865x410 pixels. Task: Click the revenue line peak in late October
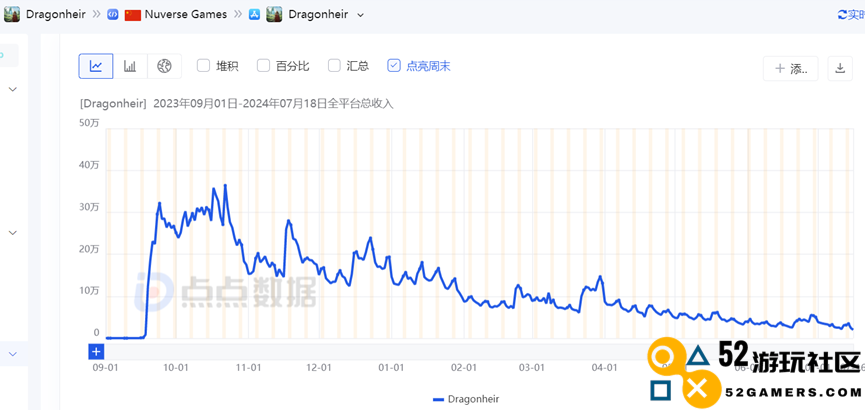point(225,185)
